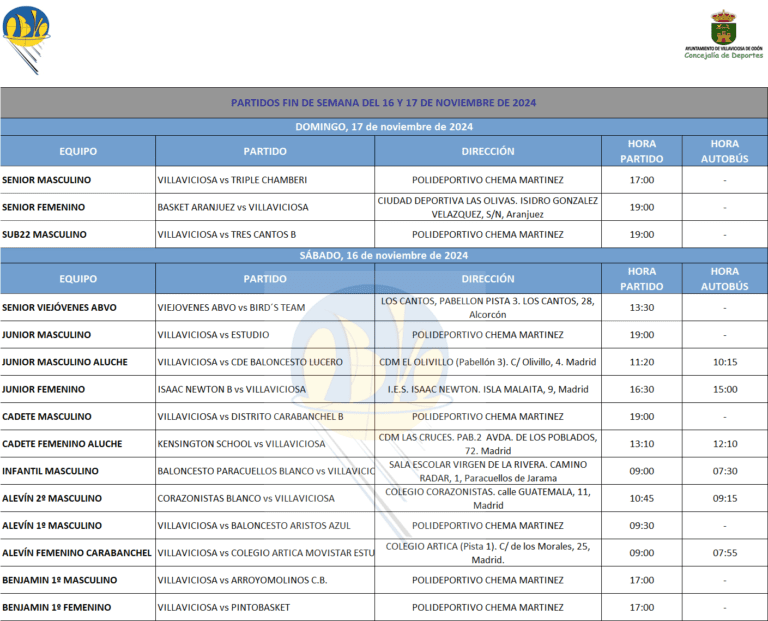Click 'VILLAVICIOSA vs DISTRITO CARABANCHEL B' cell

click(x=265, y=417)
